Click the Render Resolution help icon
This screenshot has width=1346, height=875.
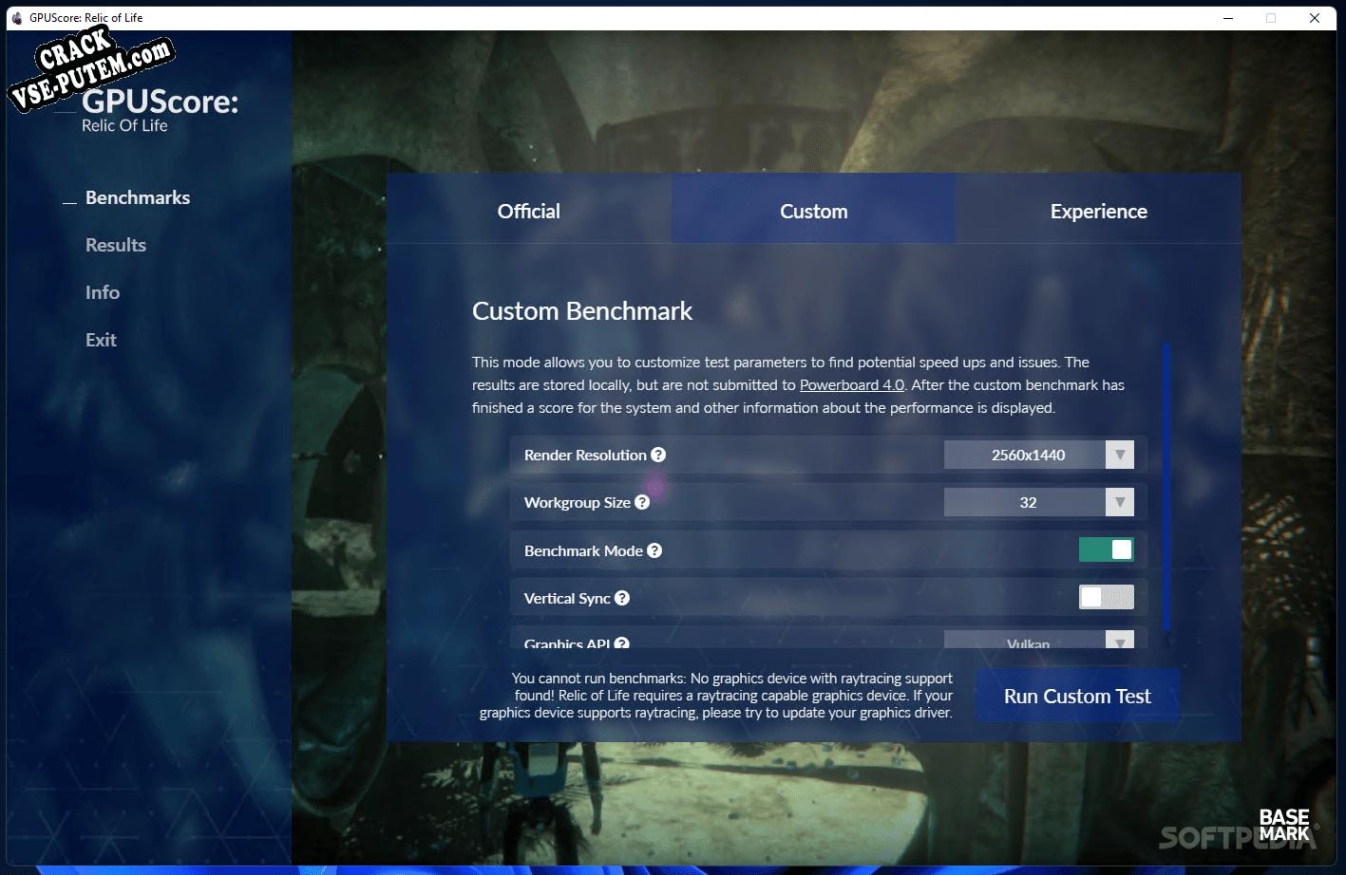pos(658,455)
